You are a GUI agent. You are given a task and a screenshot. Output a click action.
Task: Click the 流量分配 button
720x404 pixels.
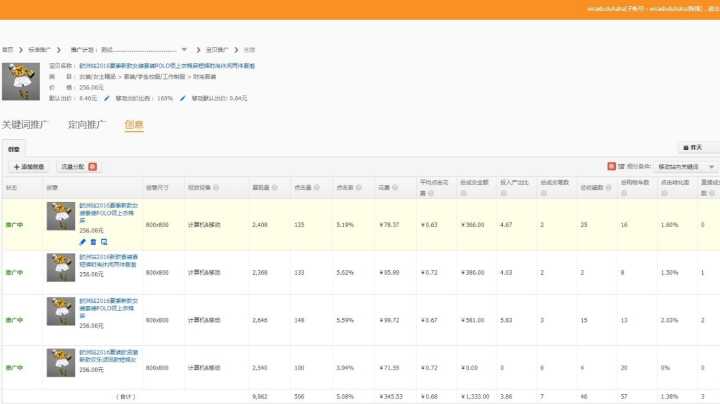click(73, 166)
